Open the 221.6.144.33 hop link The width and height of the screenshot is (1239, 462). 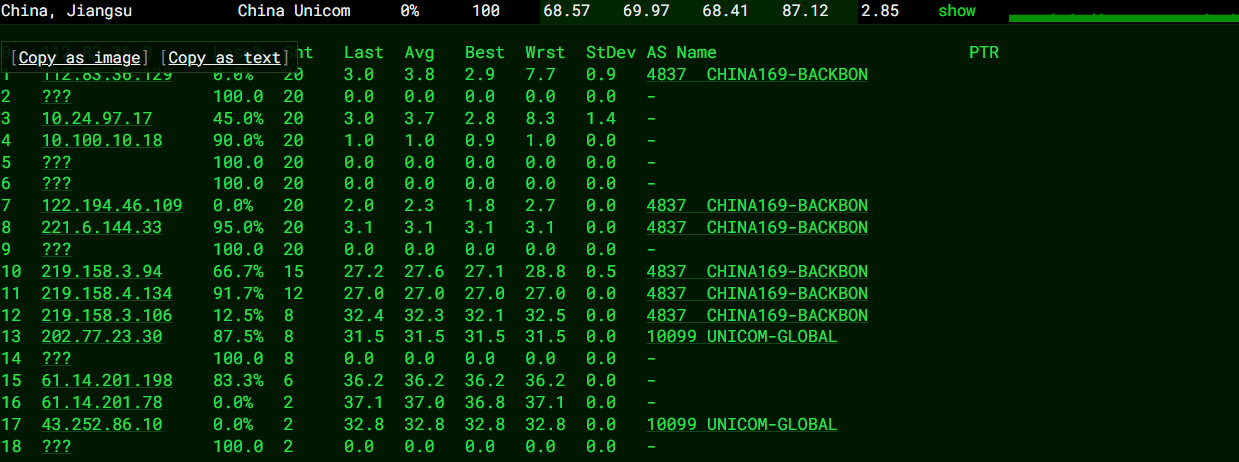[101, 228]
